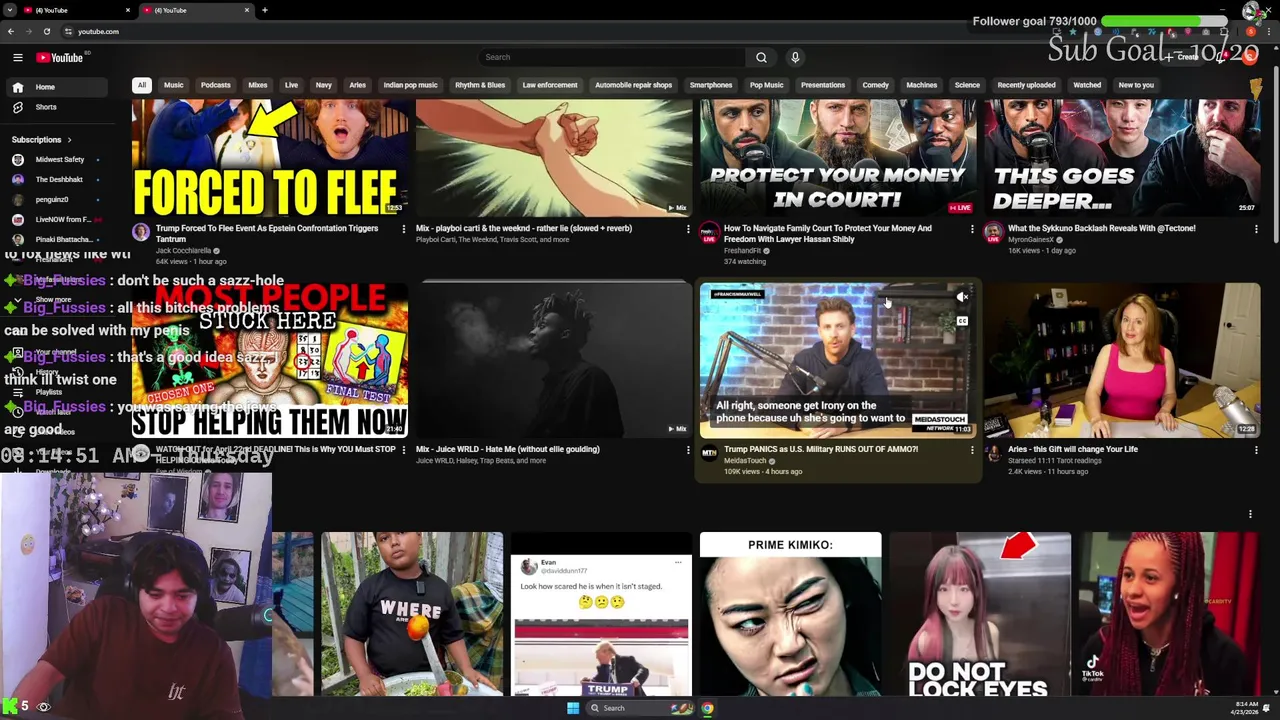The height and width of the screenshot is (720, 1280).
Task: Close the first YouTube browser tab
Action: coord(128,10)
